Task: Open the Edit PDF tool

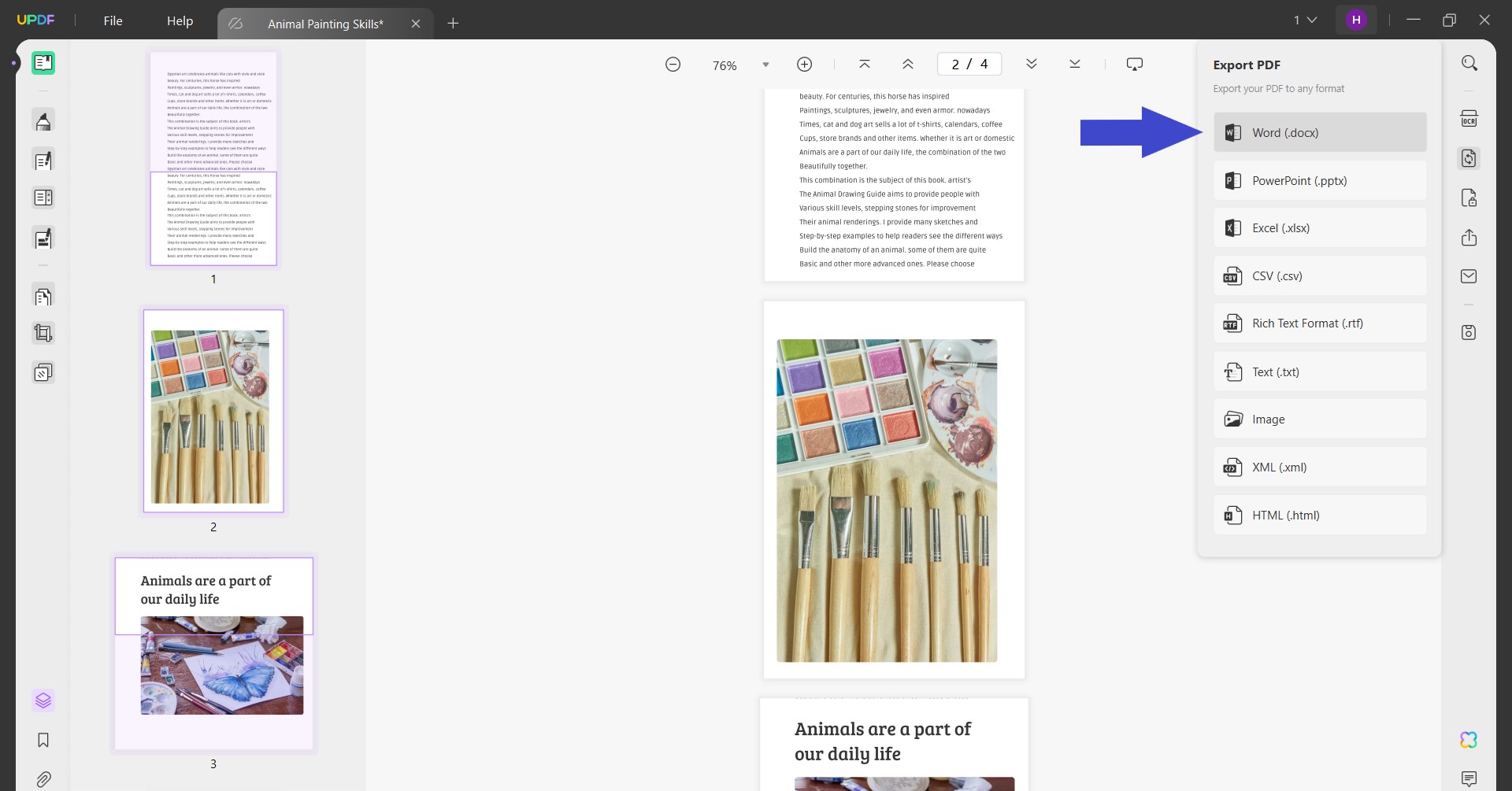Action: point(43,161)
